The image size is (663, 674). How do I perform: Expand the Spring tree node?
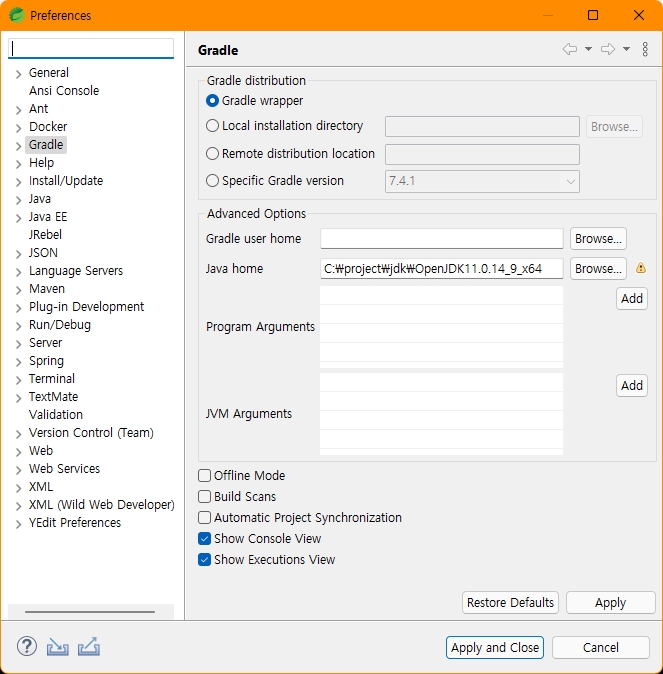pyautogui.click(x=18, y=362)
